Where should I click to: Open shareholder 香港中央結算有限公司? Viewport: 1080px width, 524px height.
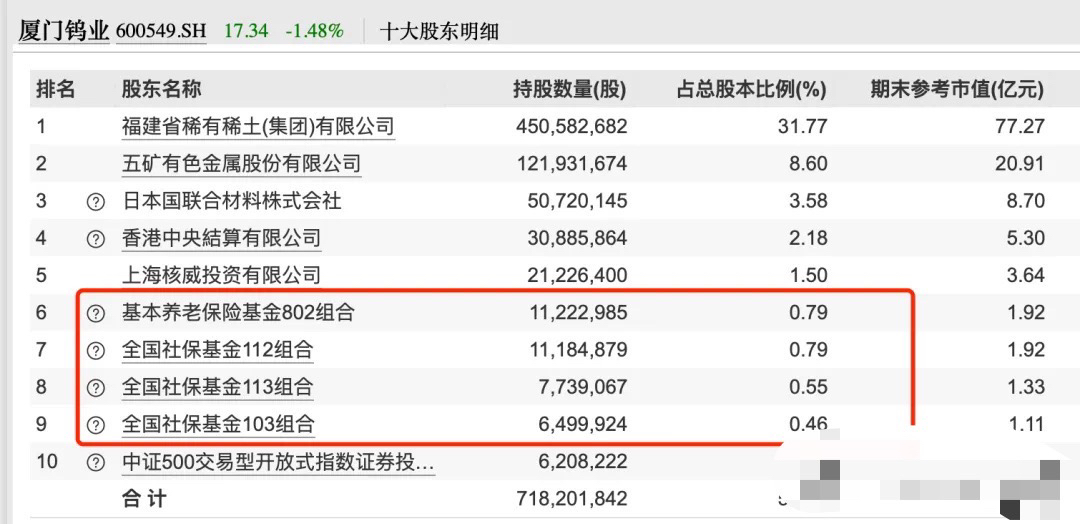pos(221,238)
